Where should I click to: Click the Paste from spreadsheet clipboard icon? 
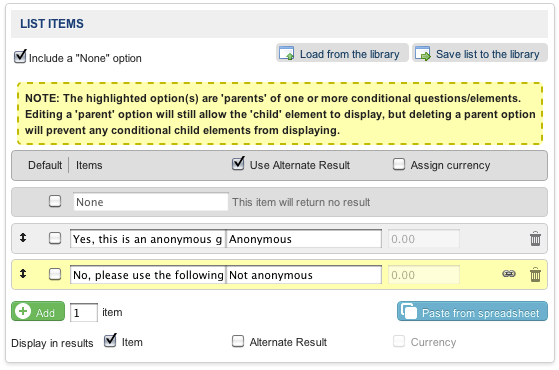[x=409, y=311]
